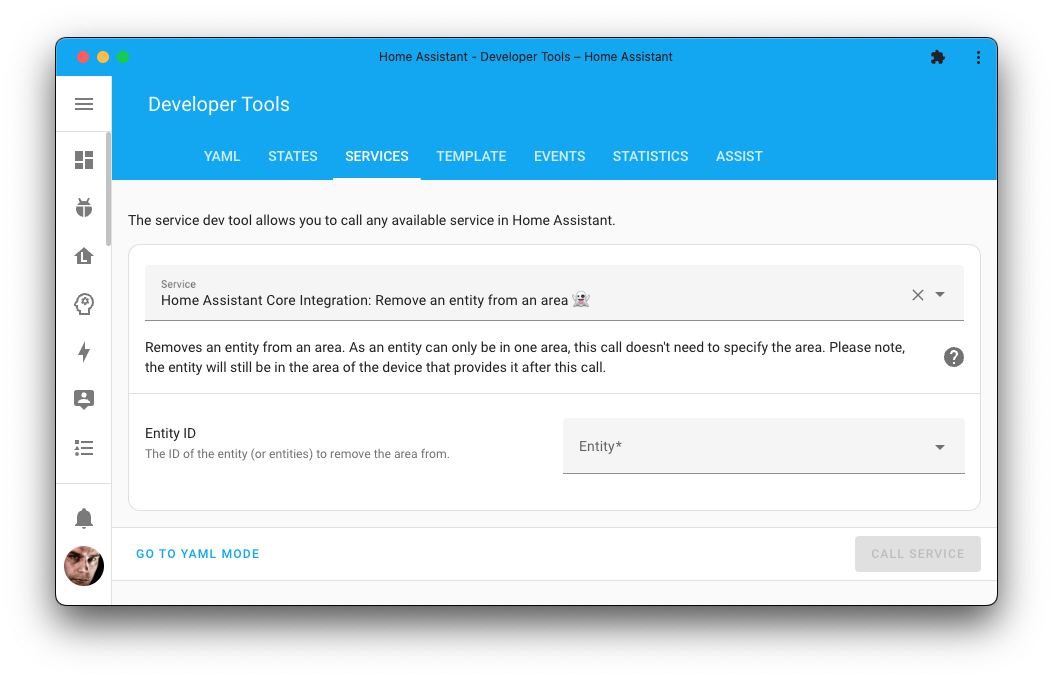This screenshot has height=679, width=1053.
Task: Select the contact card sidebar icon
Action: pyautogui.click(x=84, y=399)
